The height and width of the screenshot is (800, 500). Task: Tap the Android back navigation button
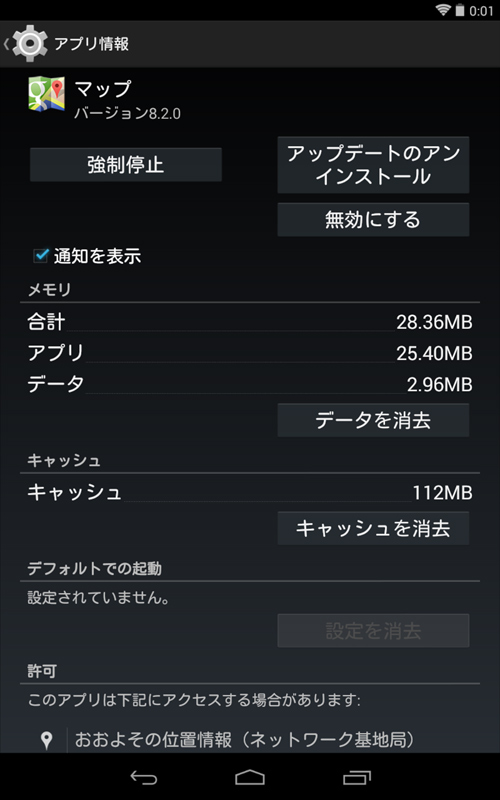(144, 777)
